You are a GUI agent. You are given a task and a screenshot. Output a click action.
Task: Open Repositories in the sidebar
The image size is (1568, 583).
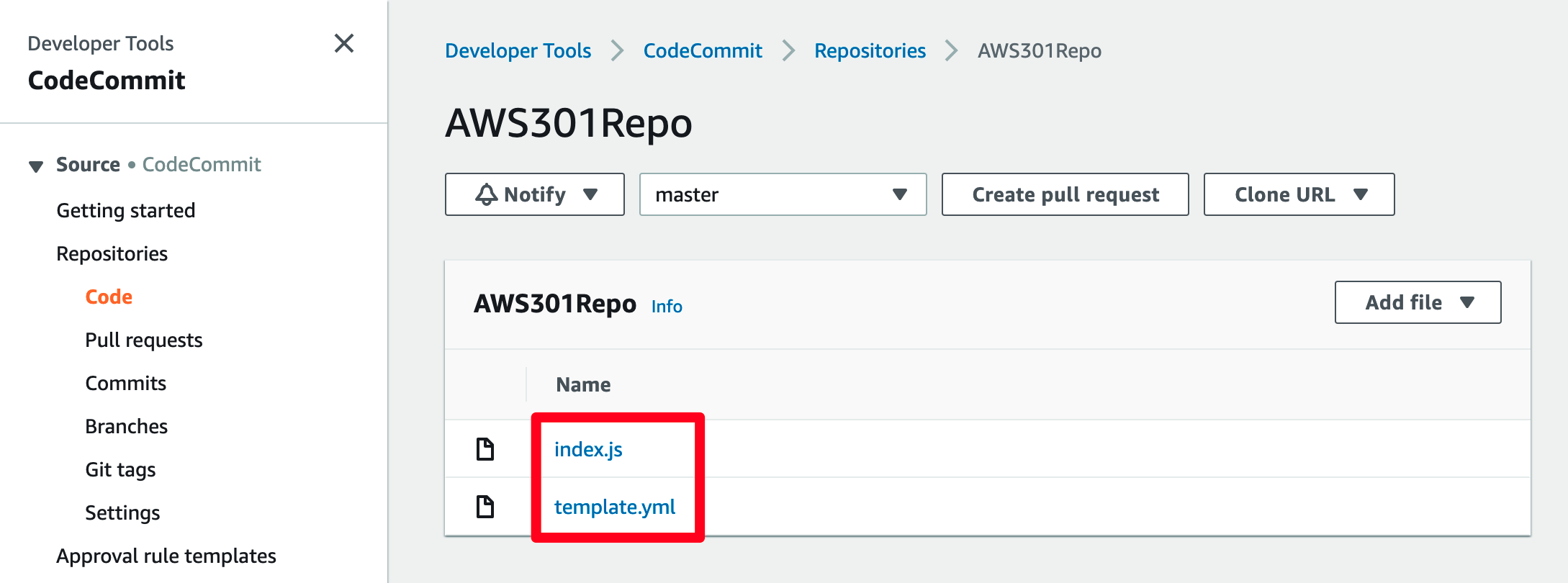coord(112,253)
